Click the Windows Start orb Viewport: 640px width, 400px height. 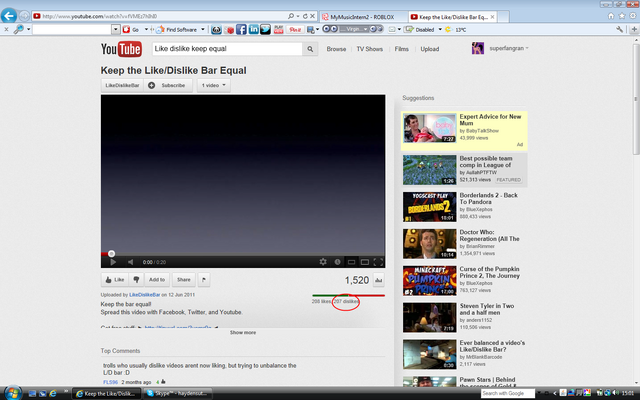[12, 393]
